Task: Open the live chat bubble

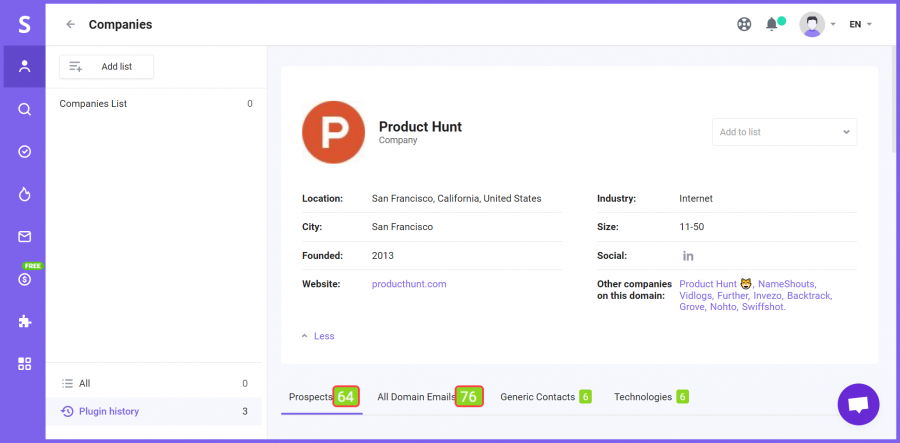Action: coord(858,405)
